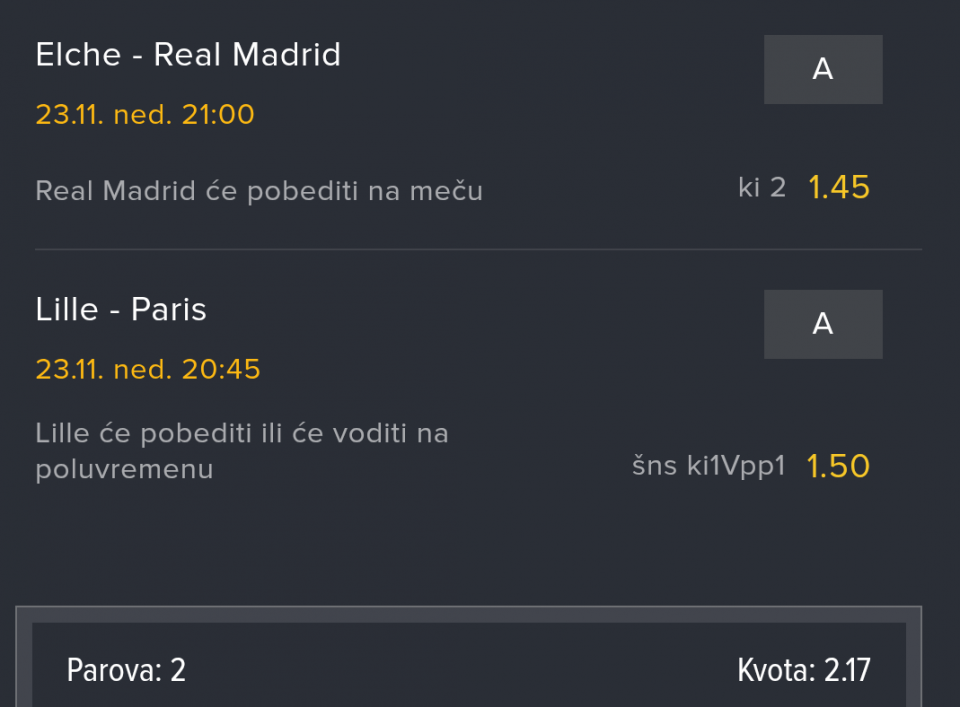Click the 'Kvota:' label in summary
The height and width of the screenshot is (707, 960).
pos(777,670)
